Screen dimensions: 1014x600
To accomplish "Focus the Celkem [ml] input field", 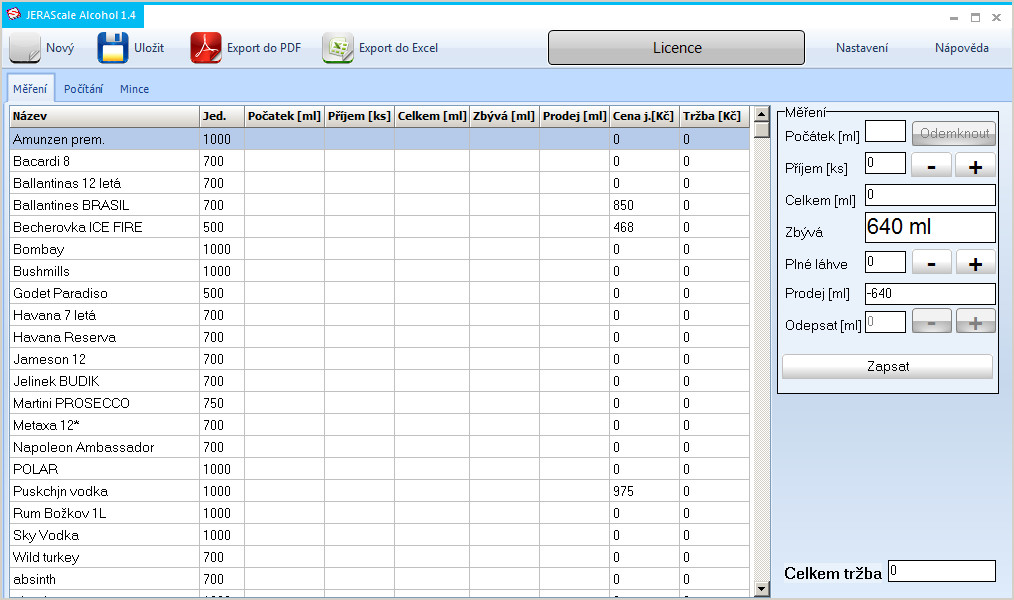I will click(930, 195).
